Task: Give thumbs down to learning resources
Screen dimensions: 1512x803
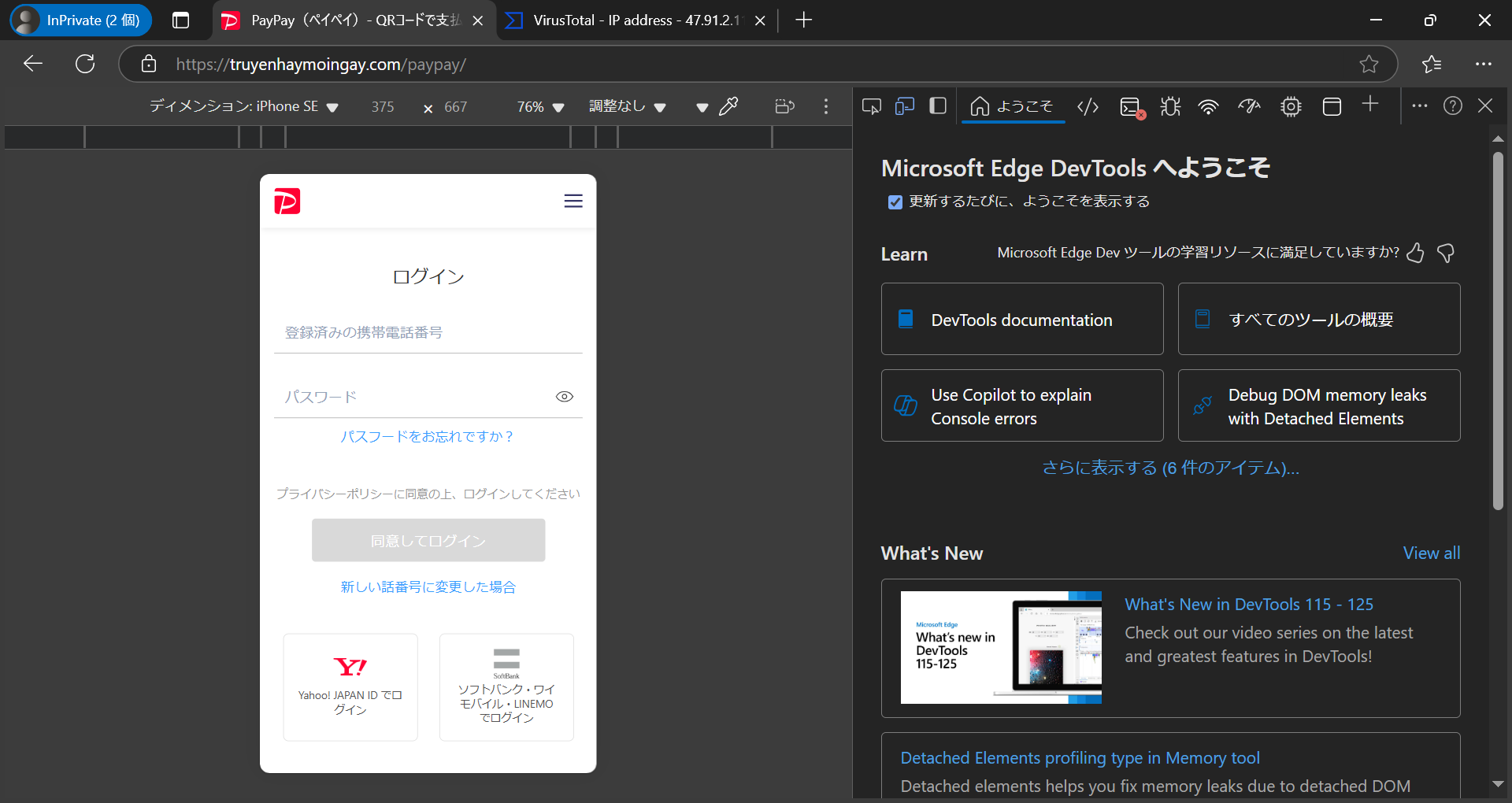Action: point(1445,253)
